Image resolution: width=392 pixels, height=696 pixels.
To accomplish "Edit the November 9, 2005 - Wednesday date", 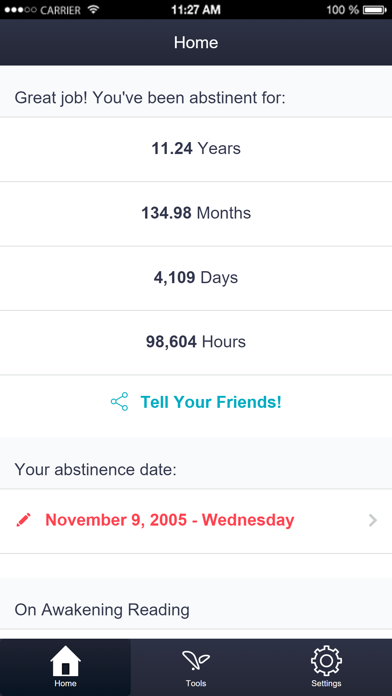I will pyautogui.click(x=170, y=520).
